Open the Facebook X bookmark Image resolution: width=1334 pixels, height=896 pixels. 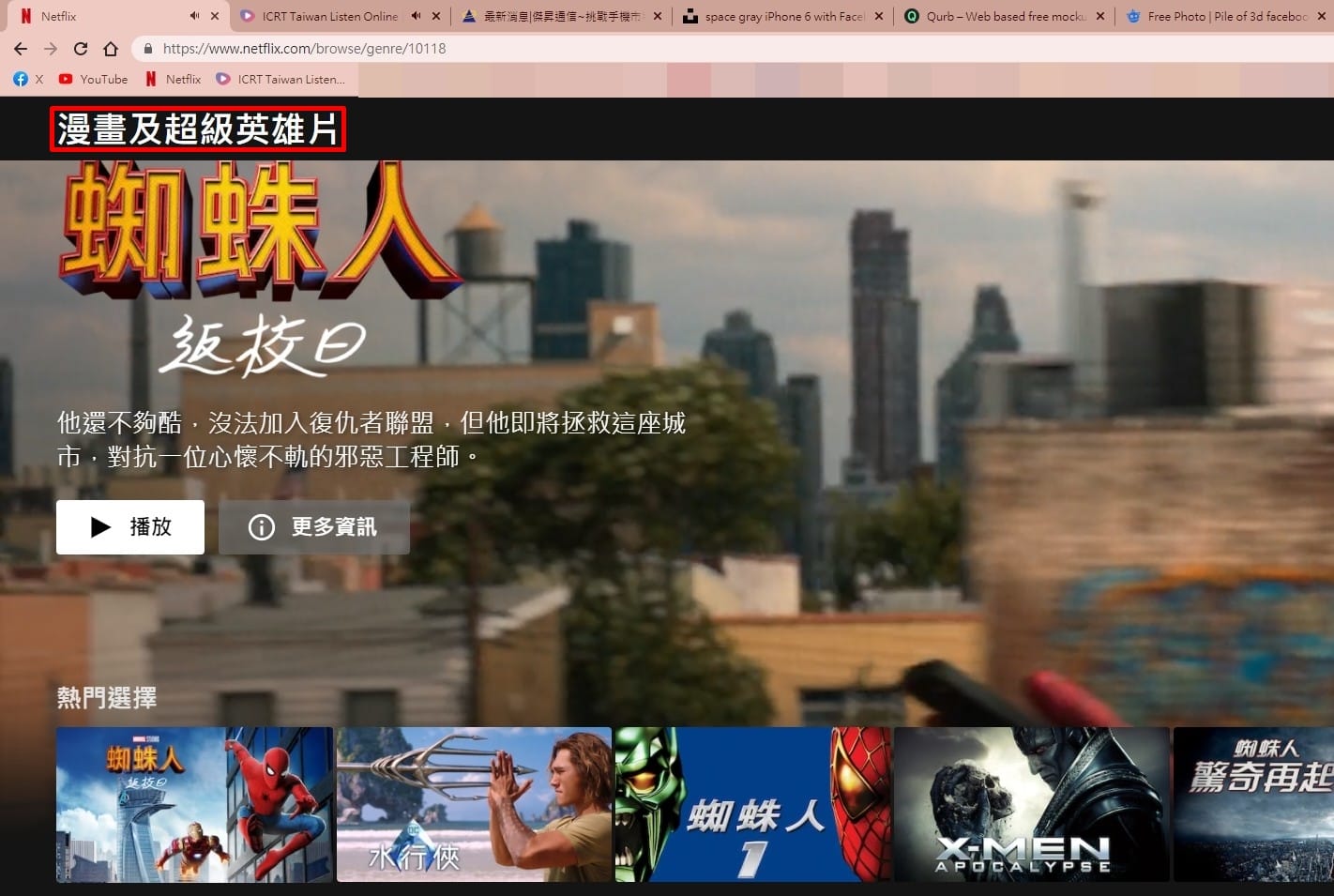click(28, 80)
